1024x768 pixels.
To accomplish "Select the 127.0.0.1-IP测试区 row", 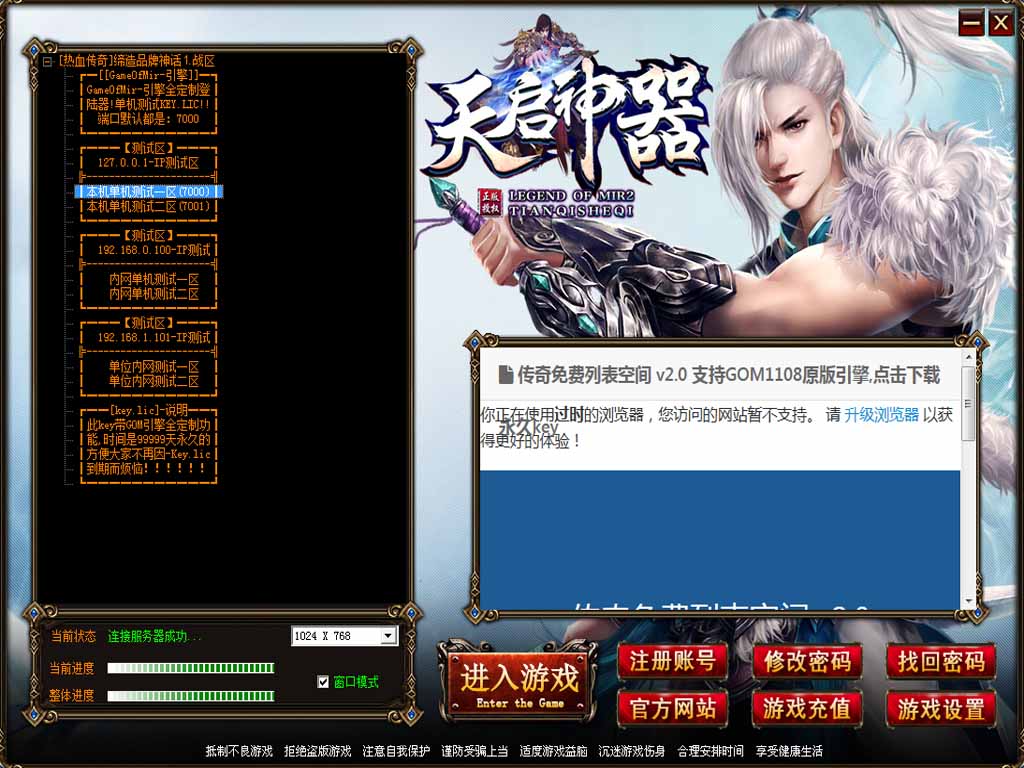I will coord(149,163).
